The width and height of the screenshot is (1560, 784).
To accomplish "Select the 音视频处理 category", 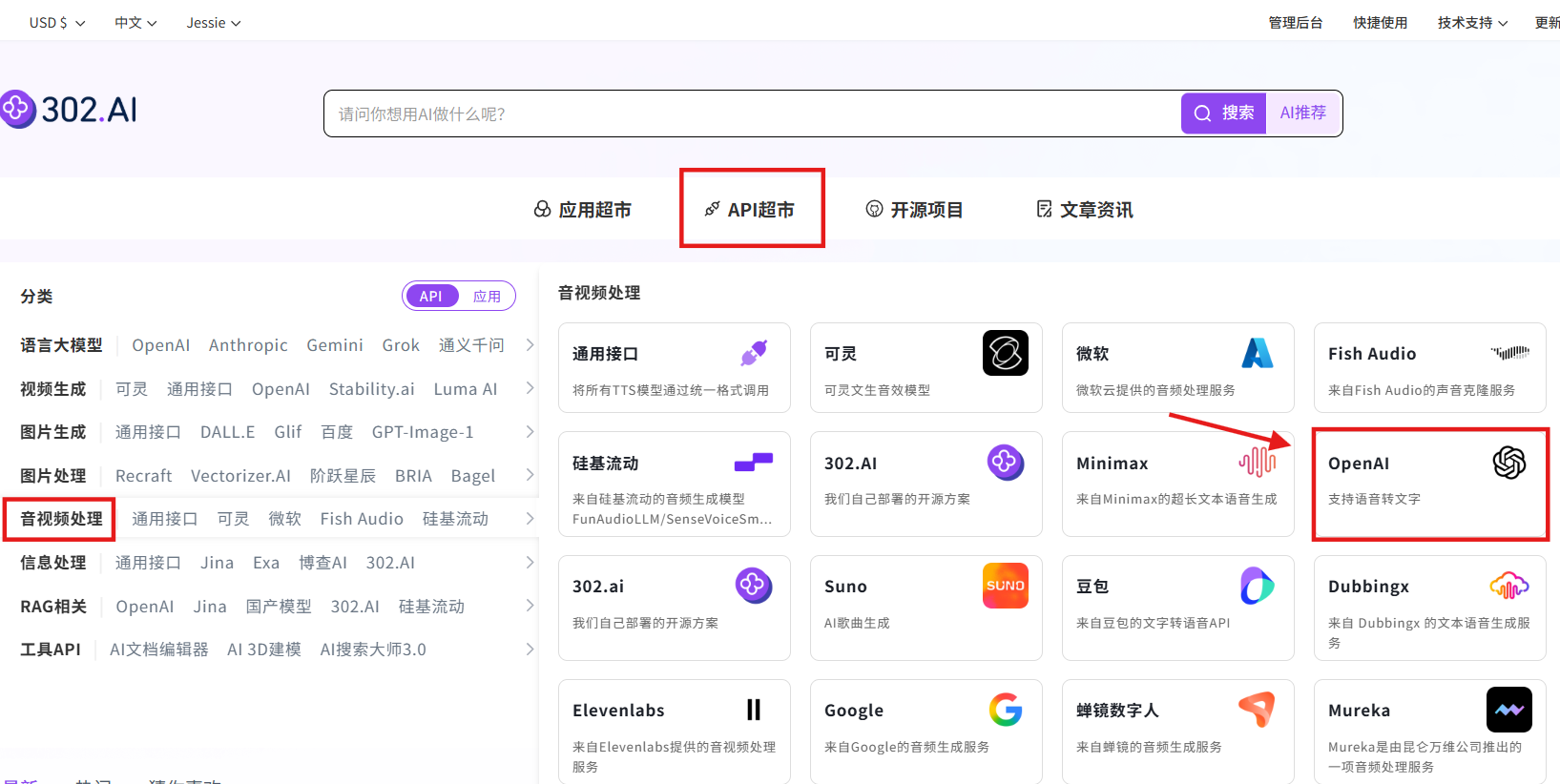I will click(x=61, y=519).
